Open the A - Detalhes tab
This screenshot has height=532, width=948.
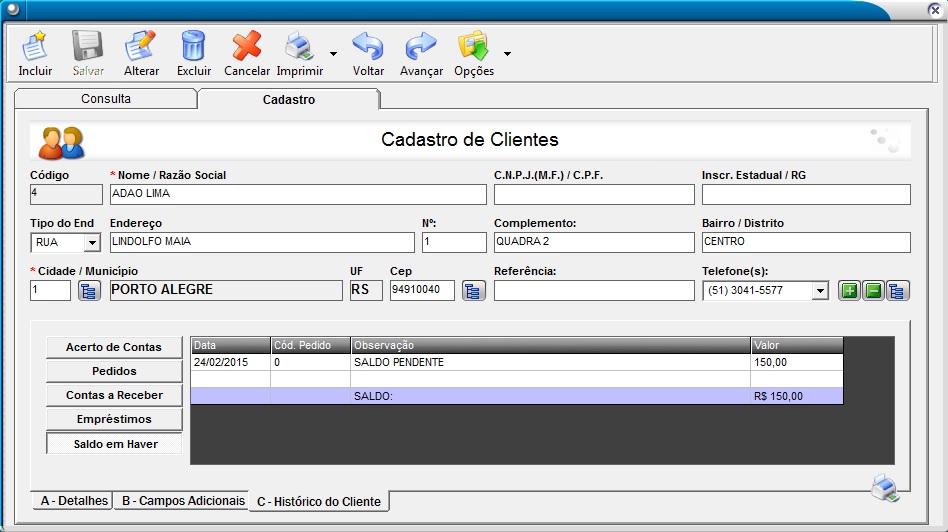click(x=74, y=501)
